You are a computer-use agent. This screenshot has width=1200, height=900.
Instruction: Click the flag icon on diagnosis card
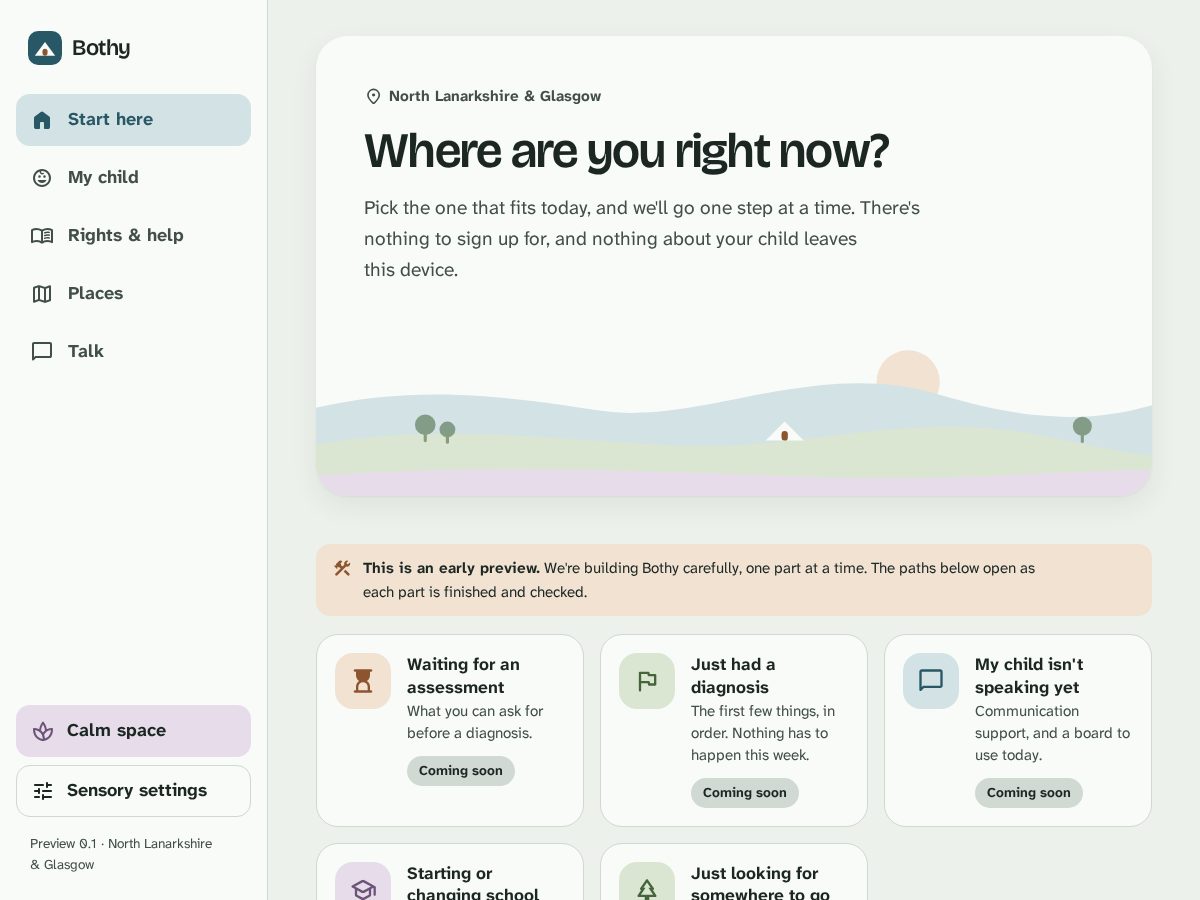[647, 681]
